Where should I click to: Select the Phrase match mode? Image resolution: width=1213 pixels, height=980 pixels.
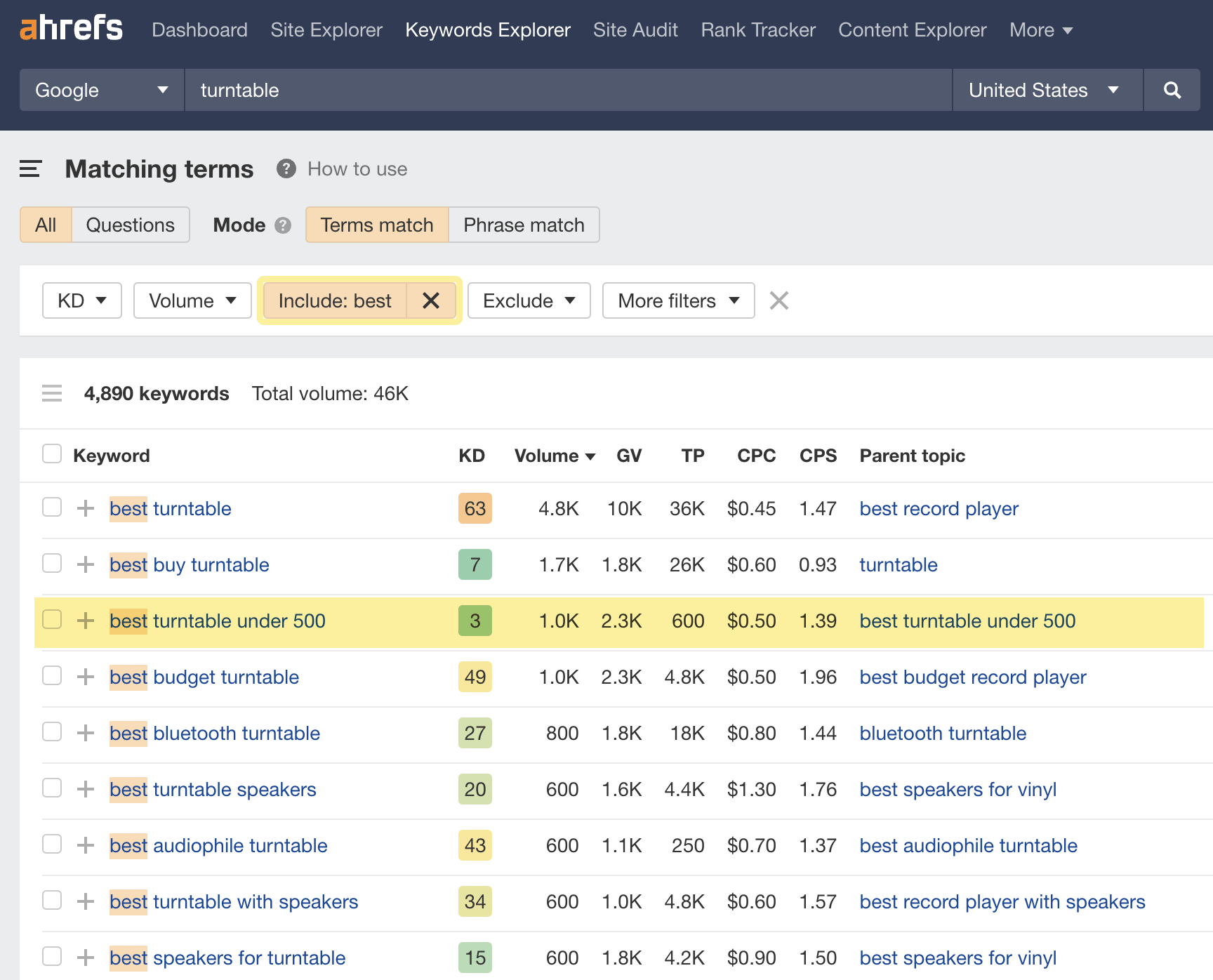click(x=523, y=225)
